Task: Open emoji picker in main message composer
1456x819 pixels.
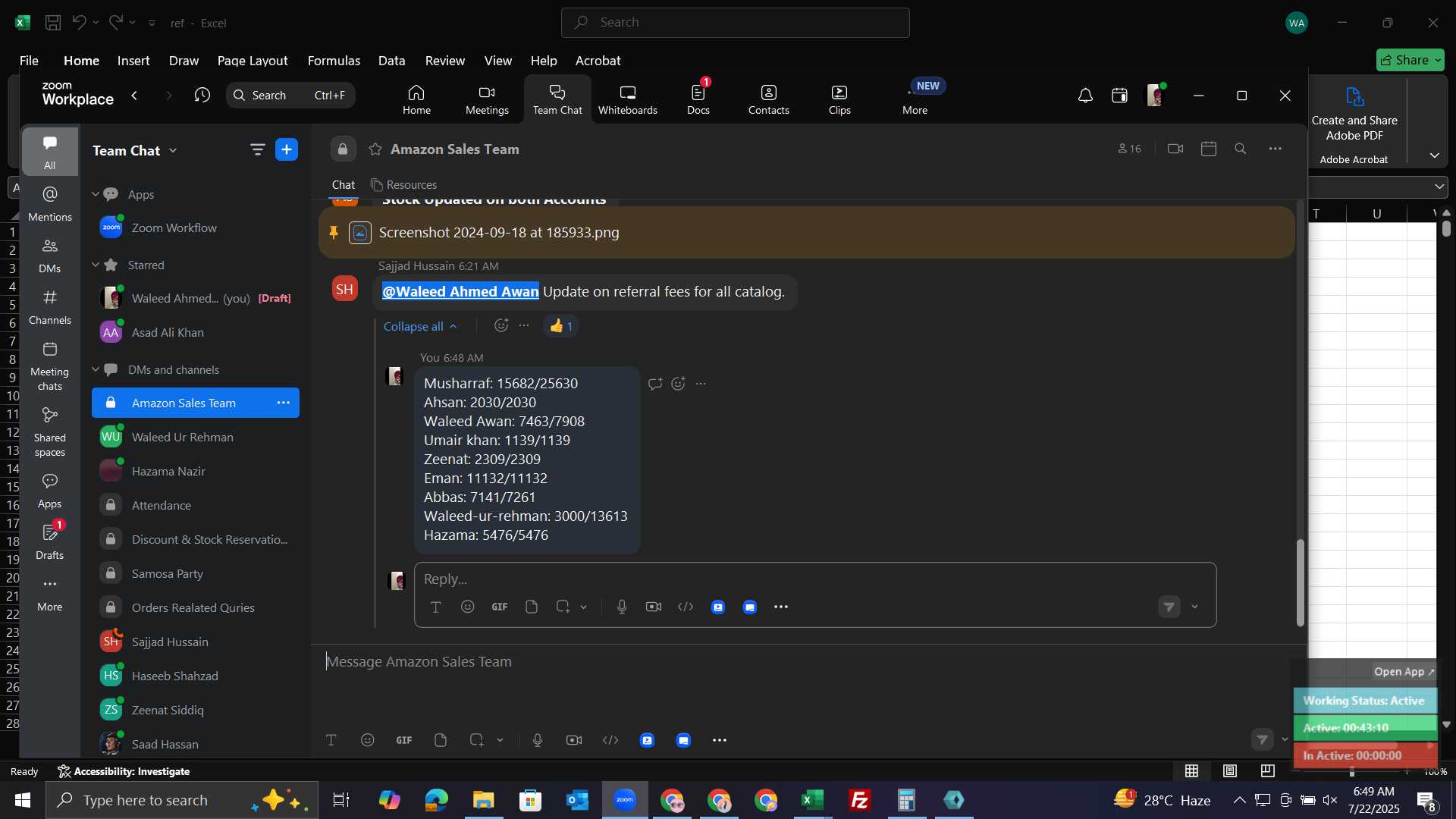Action: 368,741
